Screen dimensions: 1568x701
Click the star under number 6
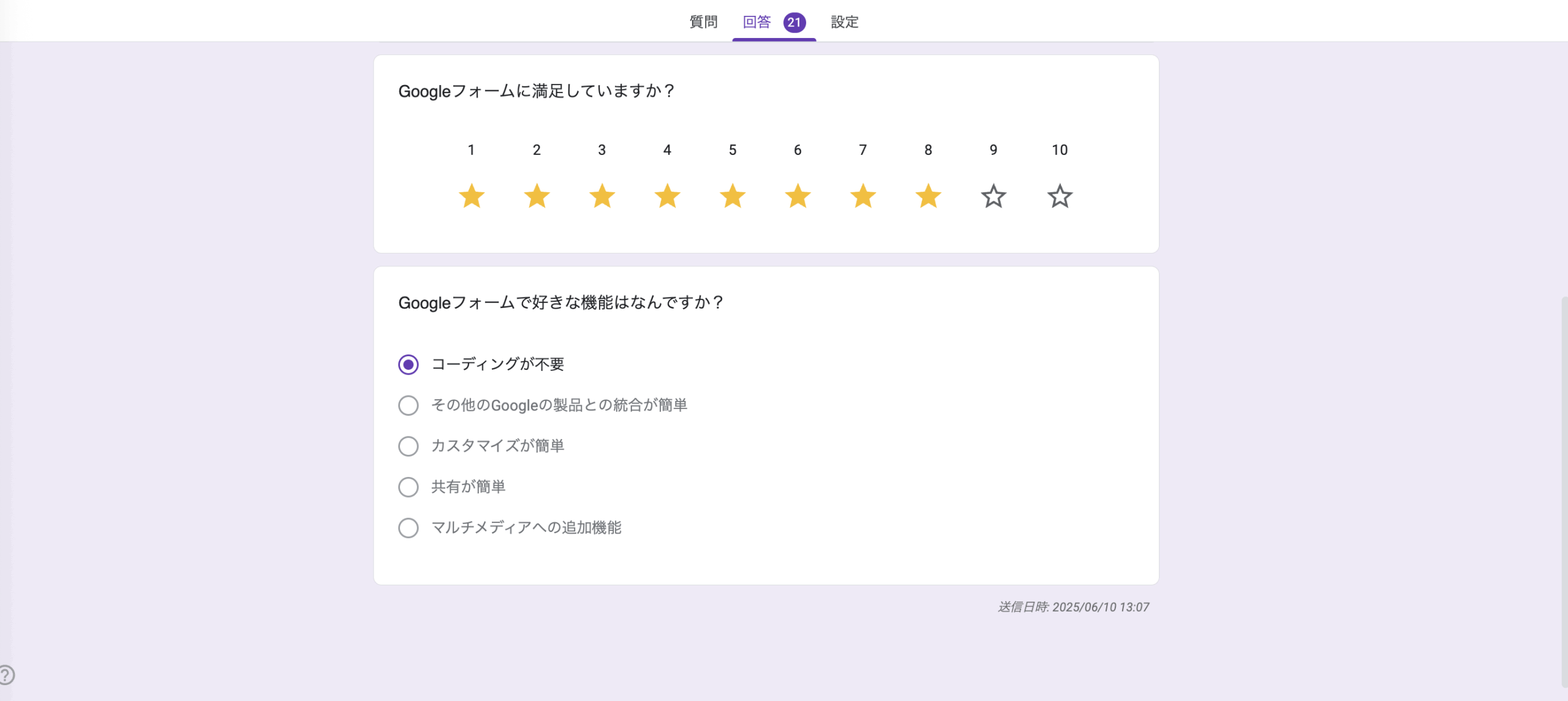[797, 196]
